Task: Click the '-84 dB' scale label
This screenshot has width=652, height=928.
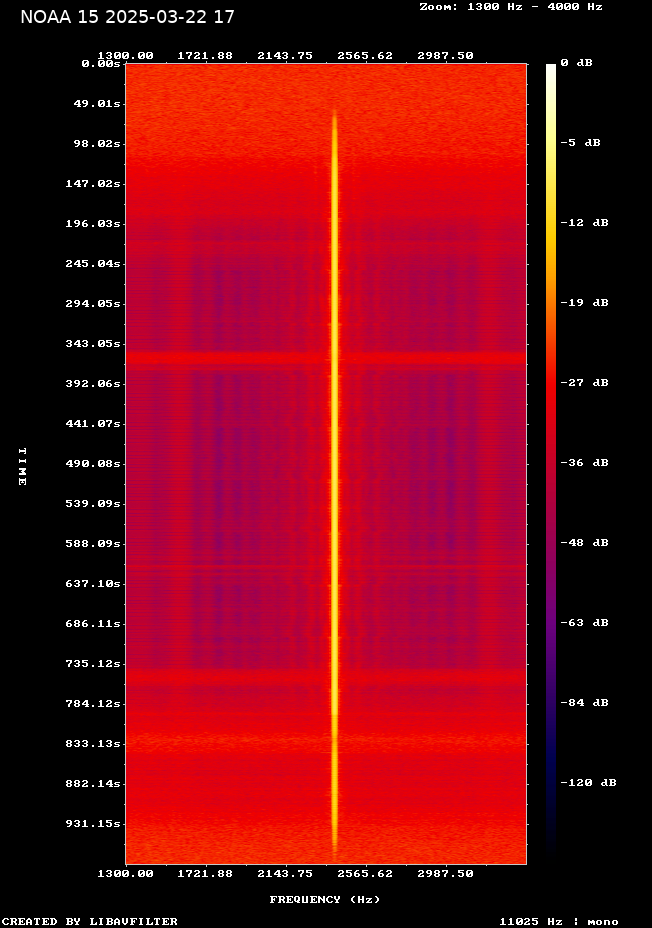Action: [x=584, y=703]
